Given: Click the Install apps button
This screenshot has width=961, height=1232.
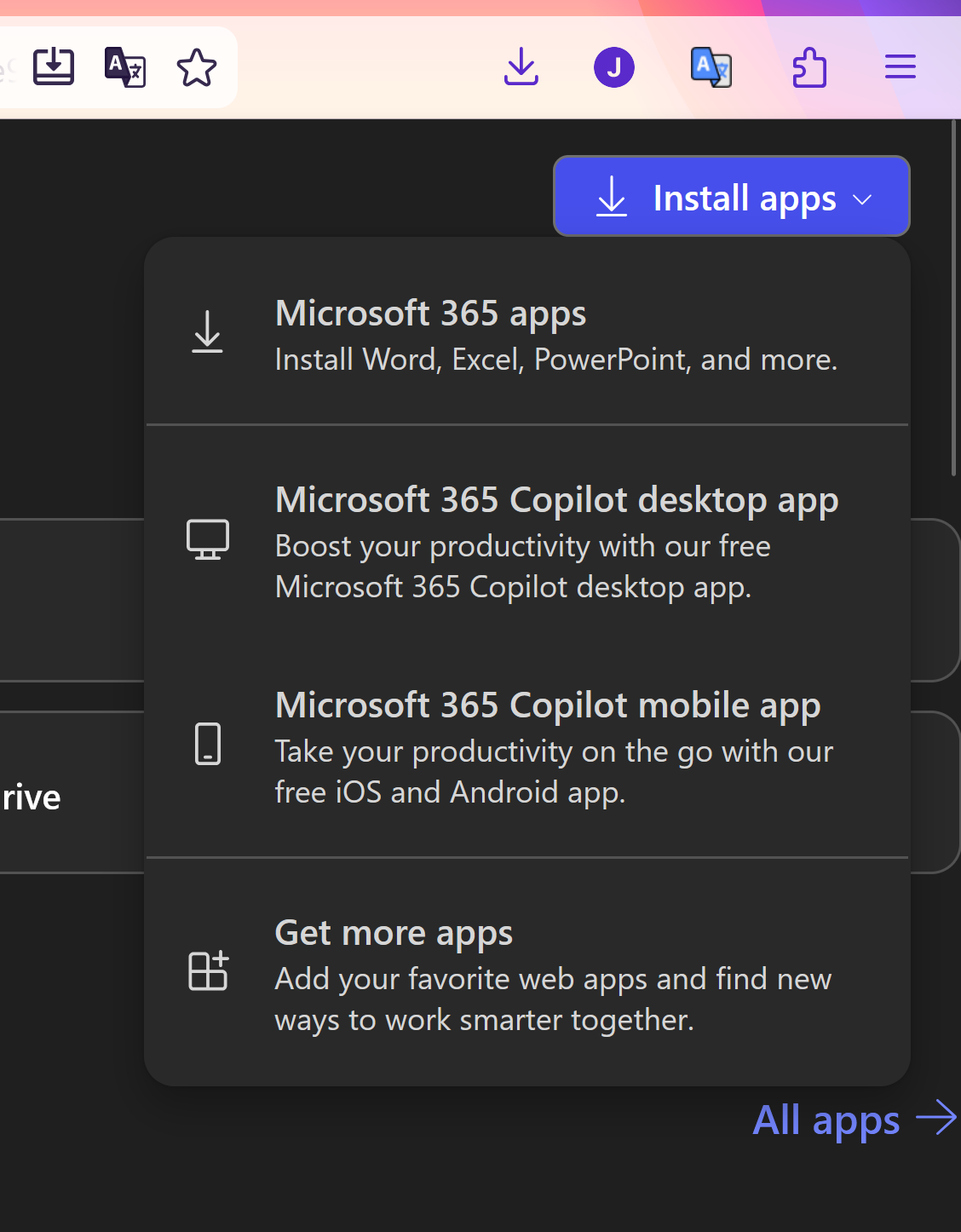Looking at the screenshot, I should [x=731, y=197].
